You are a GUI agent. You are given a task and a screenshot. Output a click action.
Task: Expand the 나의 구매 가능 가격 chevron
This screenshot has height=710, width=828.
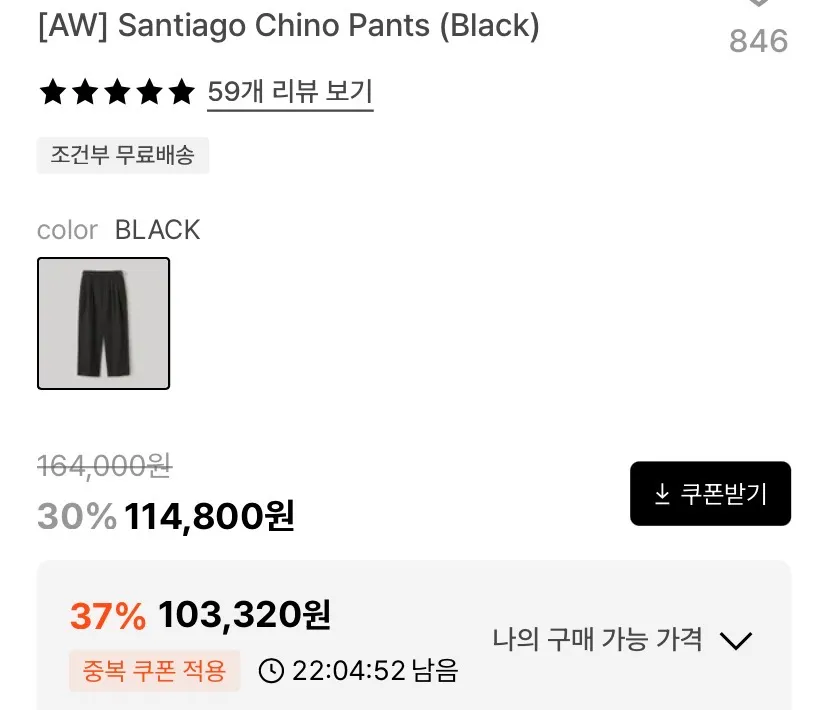coord(736,640)
